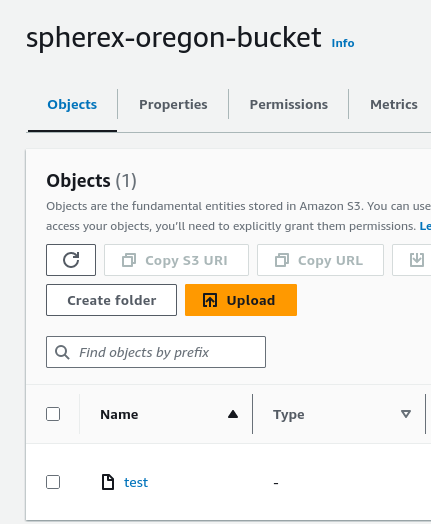Sort by the Name column ascending arrow
Viewport: 431px width, 524px height.
coord(233,414)
